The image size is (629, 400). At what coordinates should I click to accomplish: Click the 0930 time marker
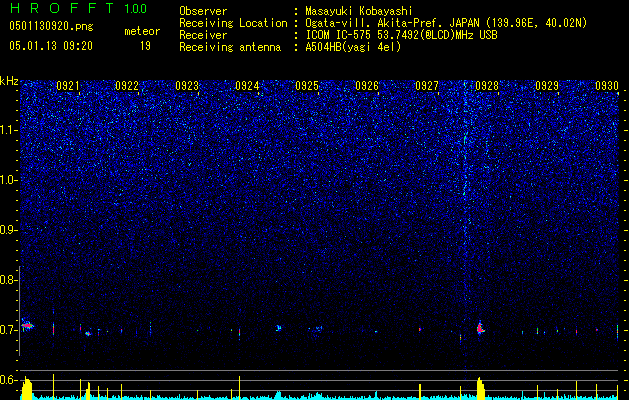click(x=607, y=86)
